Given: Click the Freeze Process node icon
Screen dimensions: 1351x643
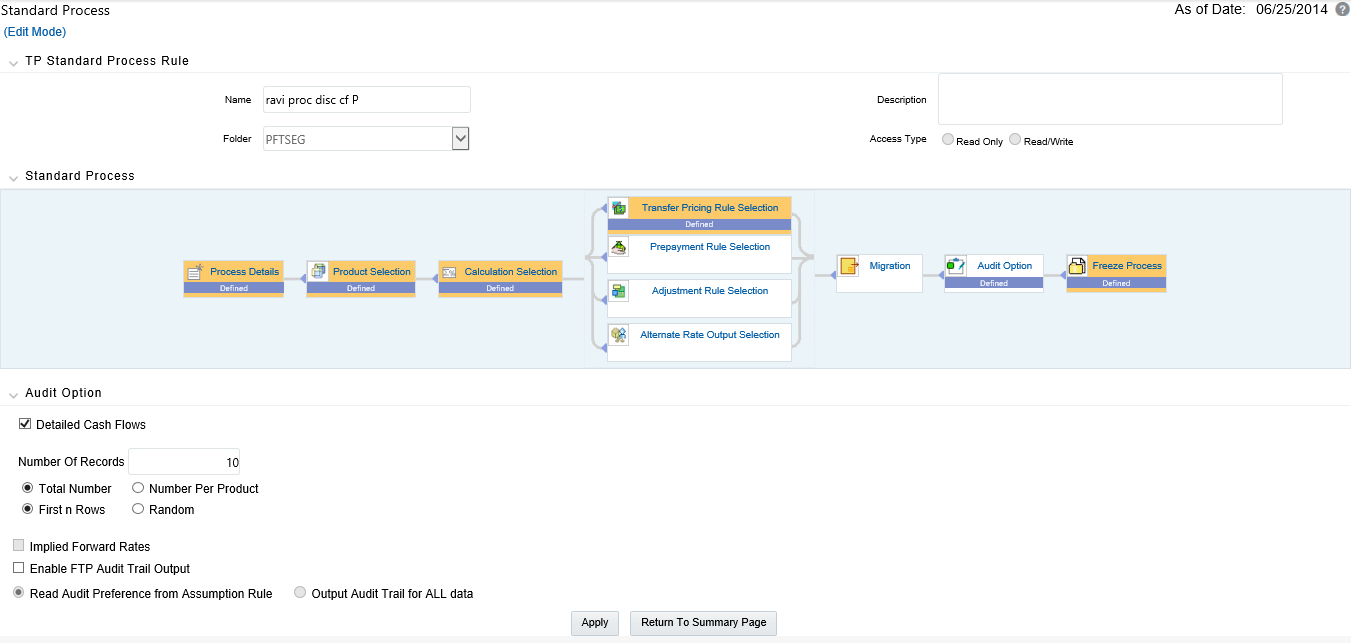Looking at the screenshot, I should tap(1077, 266).
